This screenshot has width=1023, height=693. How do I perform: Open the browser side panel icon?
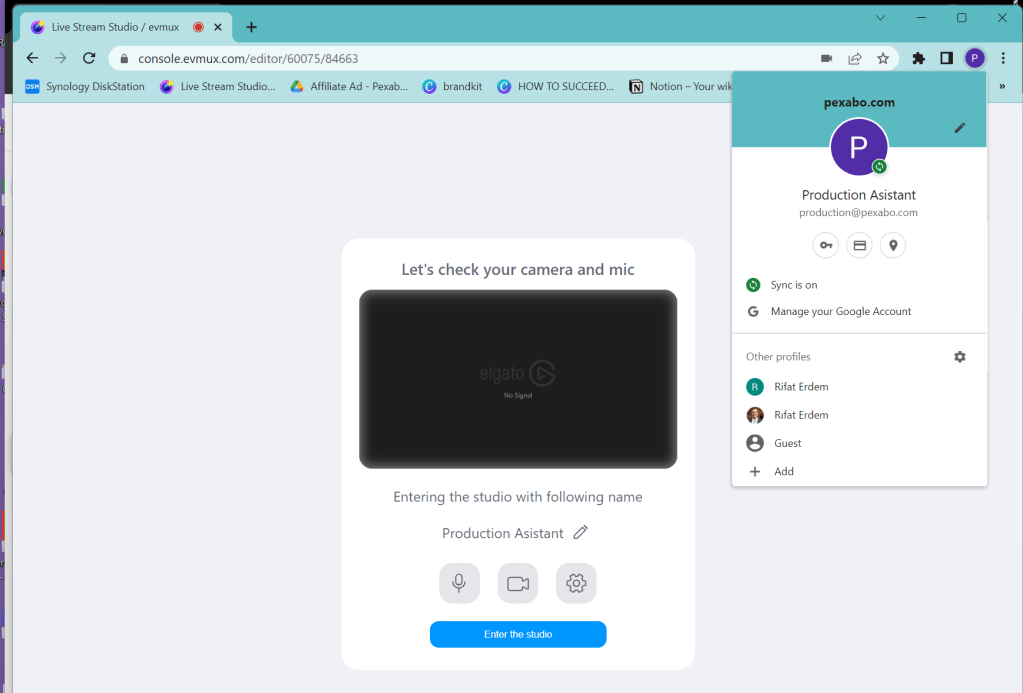(947, 59)
